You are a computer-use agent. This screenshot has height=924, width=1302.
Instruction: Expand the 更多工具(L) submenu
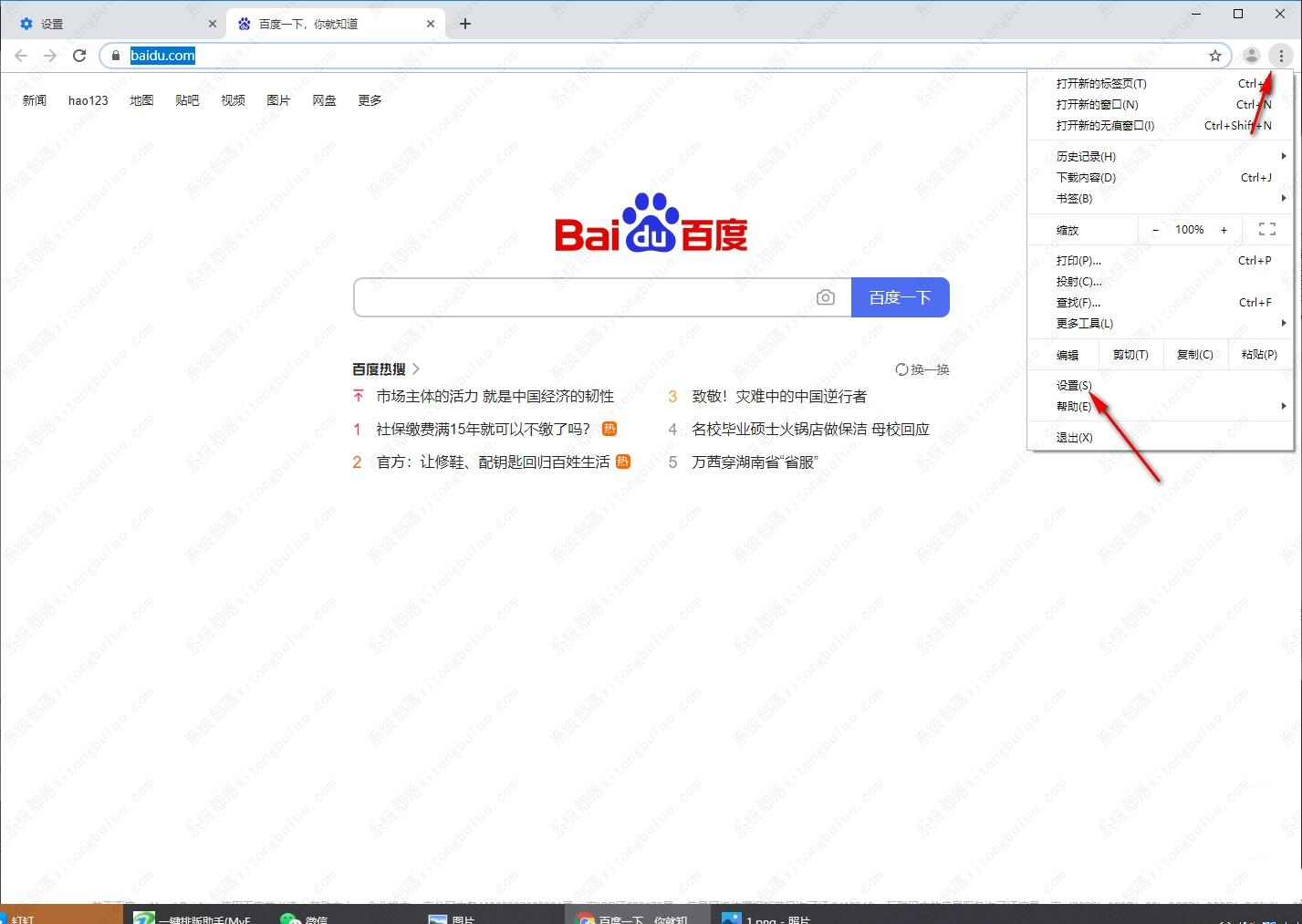1161,323
